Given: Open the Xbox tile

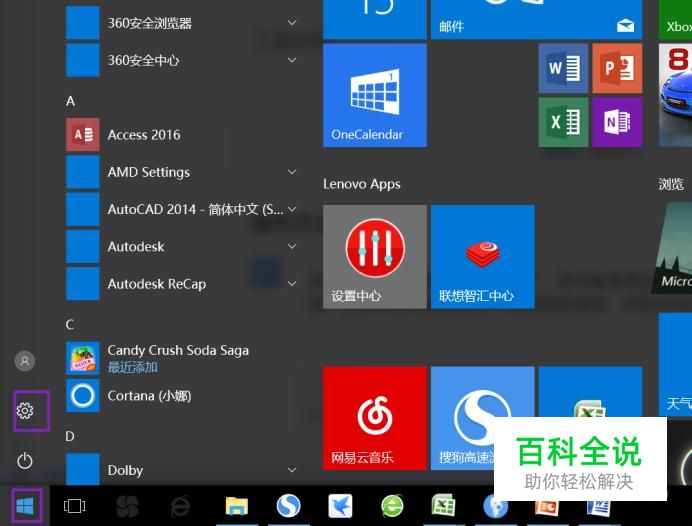Looking at the screenshot, I should pyautogui.click(x=675, y=19).
